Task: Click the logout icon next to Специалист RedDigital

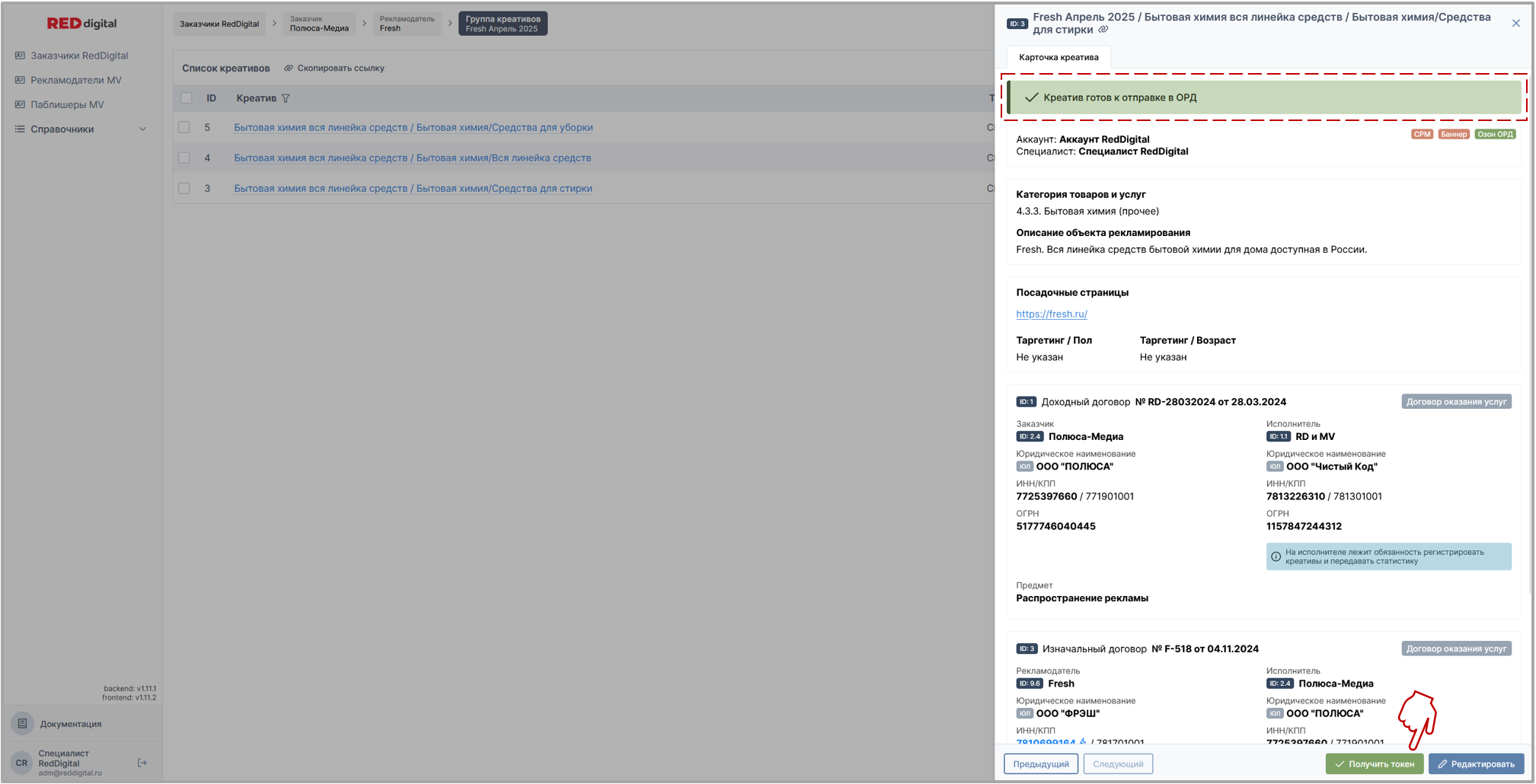Action: pos(142,763)
